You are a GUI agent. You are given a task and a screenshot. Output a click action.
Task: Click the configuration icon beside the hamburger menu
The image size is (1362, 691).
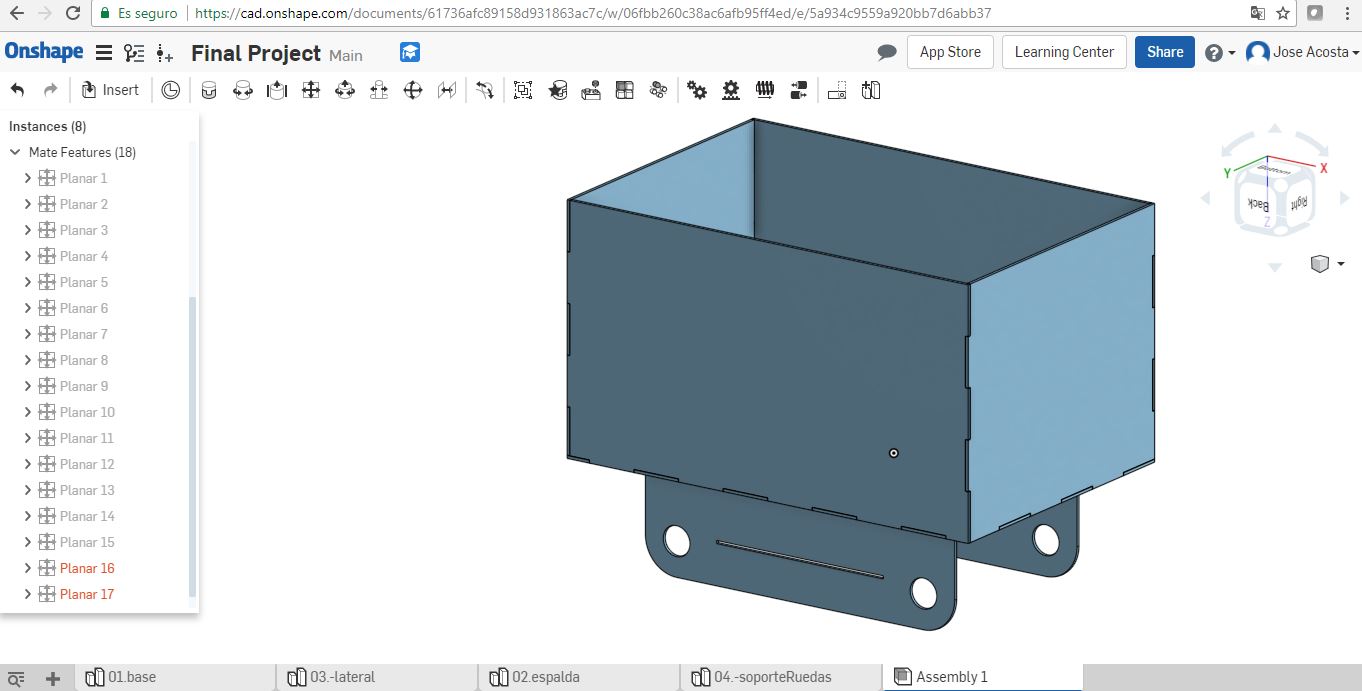point(134,52)
